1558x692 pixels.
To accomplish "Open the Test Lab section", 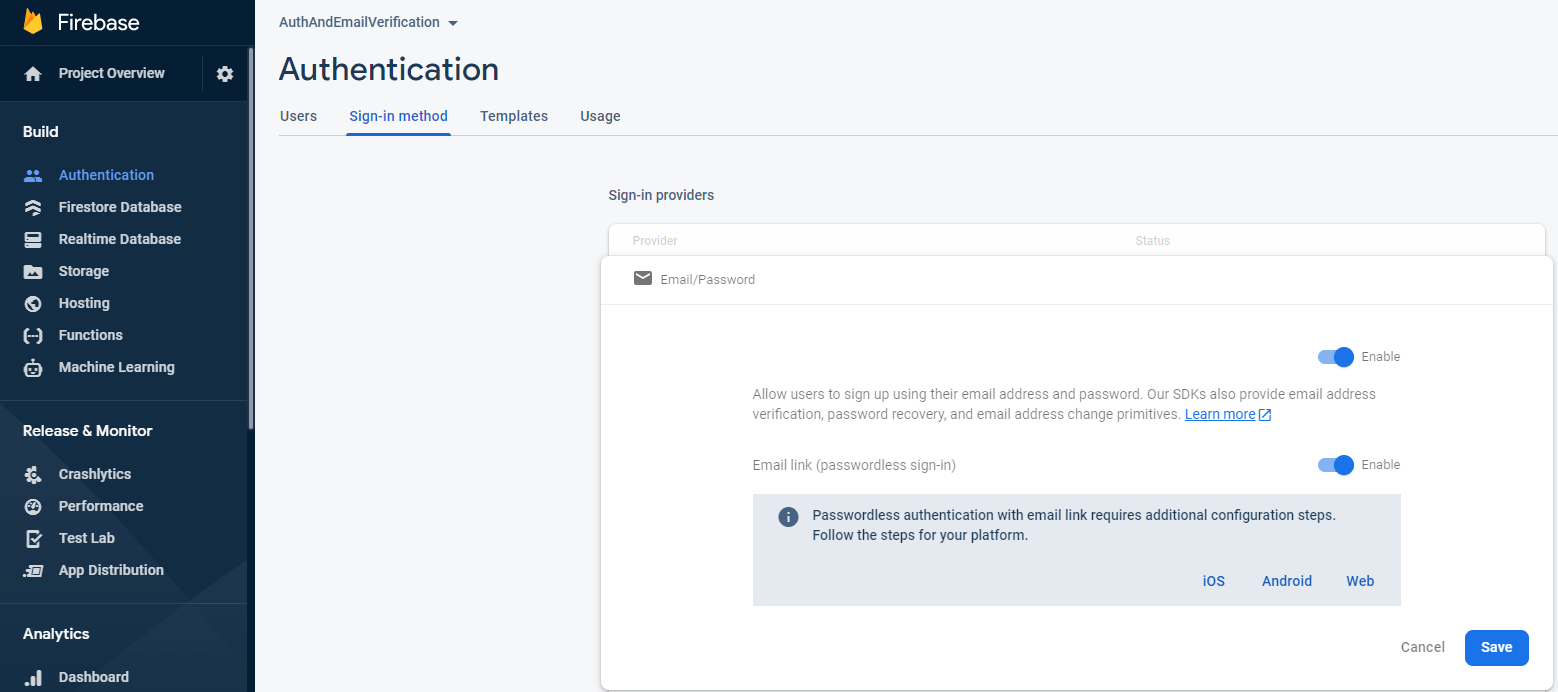I will click(x=84, y=538).
